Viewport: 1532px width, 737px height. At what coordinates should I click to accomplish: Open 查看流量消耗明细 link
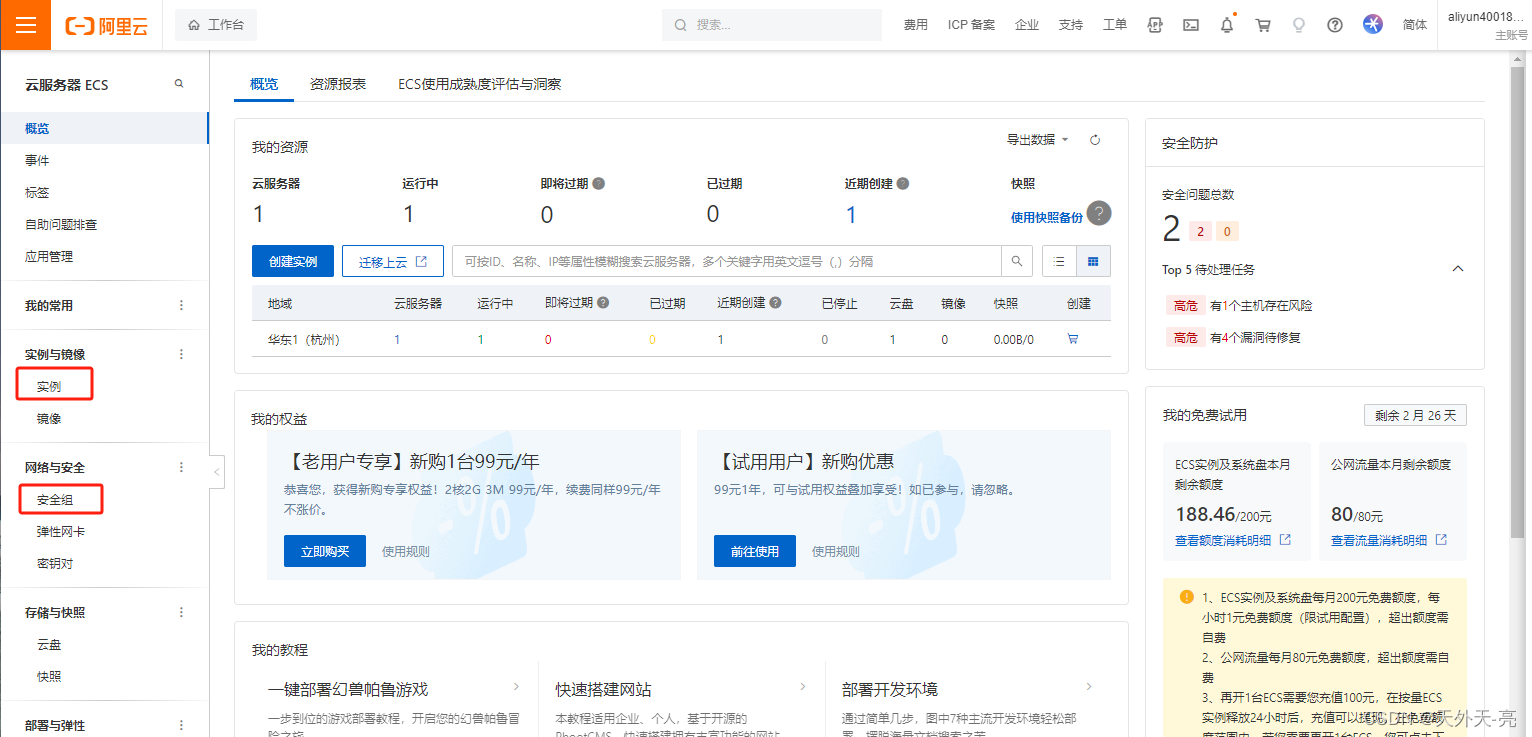1389,540
